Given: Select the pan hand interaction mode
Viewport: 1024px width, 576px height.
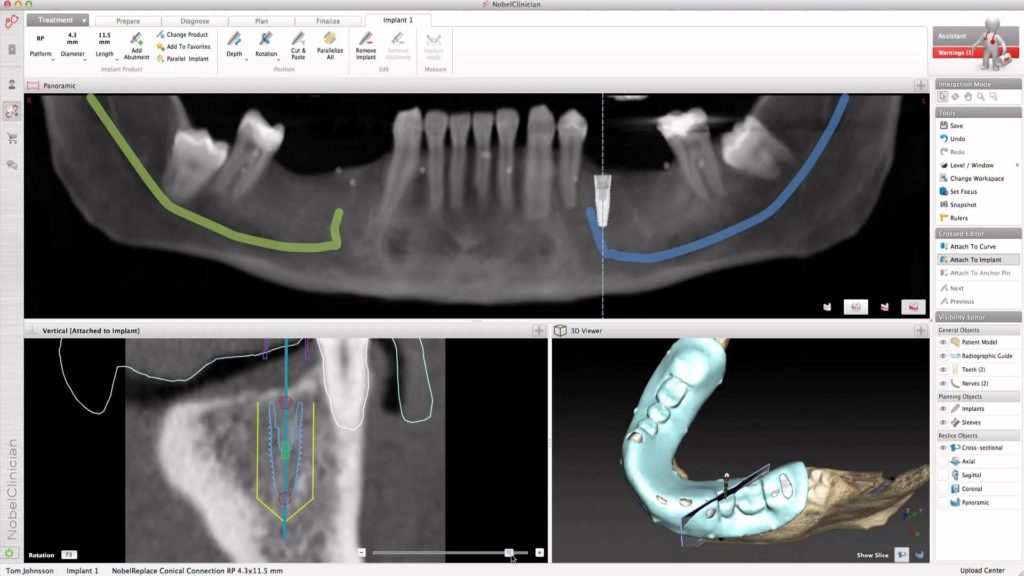Looking at the screenshot, I should (967, 97).
